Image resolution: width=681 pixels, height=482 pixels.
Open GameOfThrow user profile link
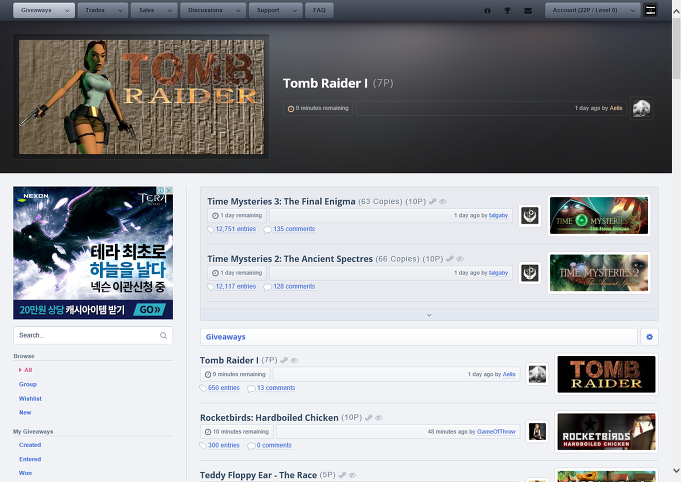496,432
